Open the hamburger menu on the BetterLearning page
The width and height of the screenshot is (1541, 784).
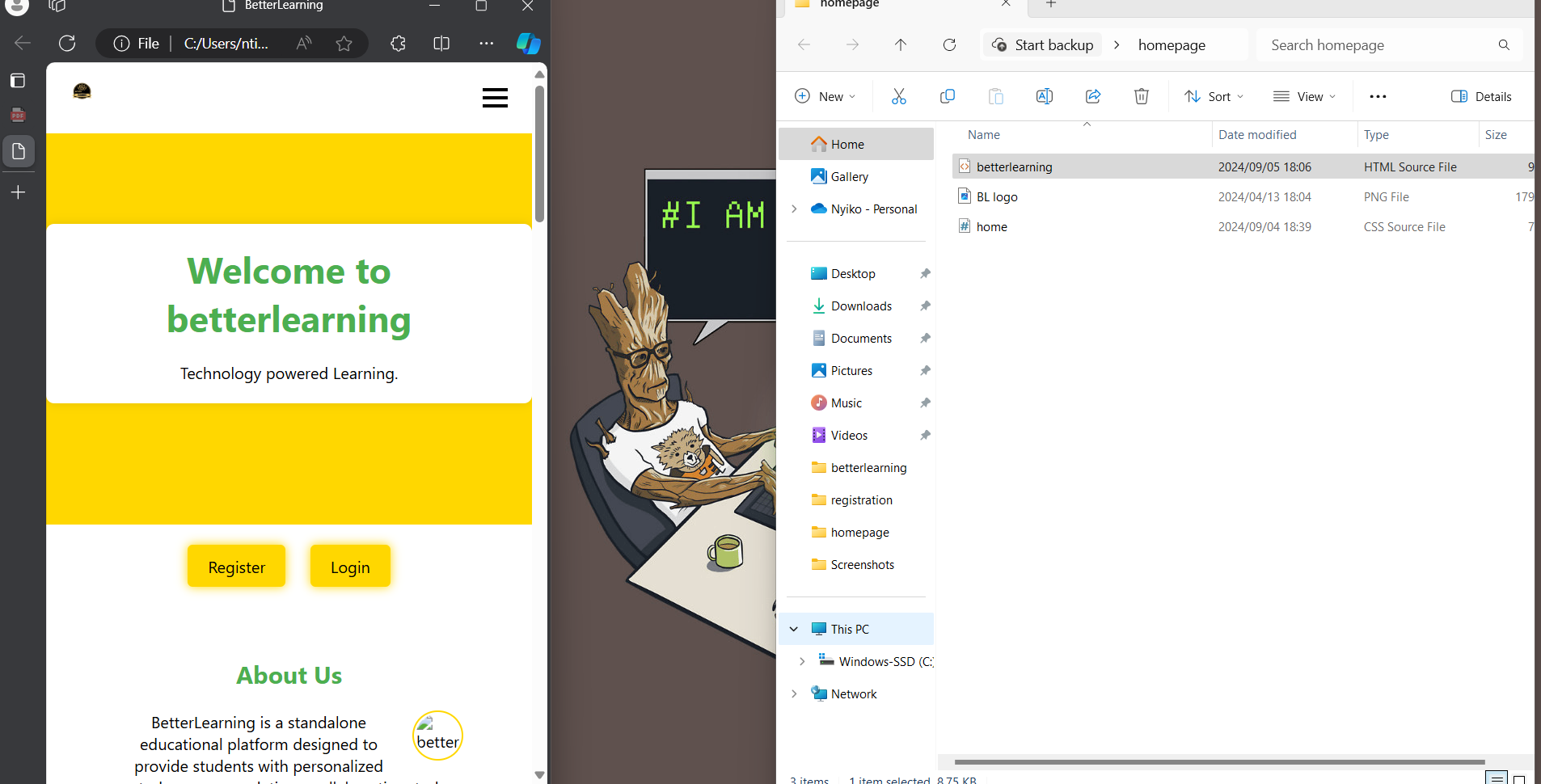point(495,98)
